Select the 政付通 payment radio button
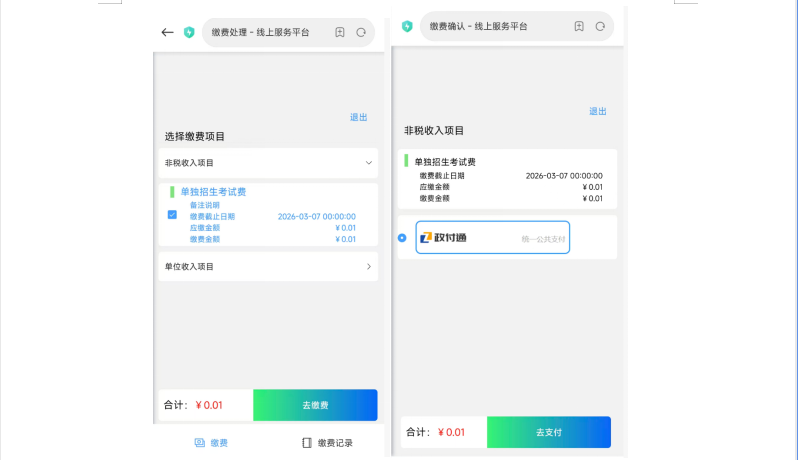Image resolution: width=798 pixels, height=460 pixels. coord(402,238)
